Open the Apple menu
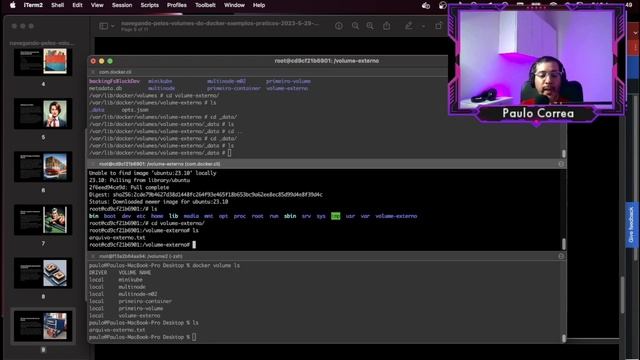 tap(13, 5)
